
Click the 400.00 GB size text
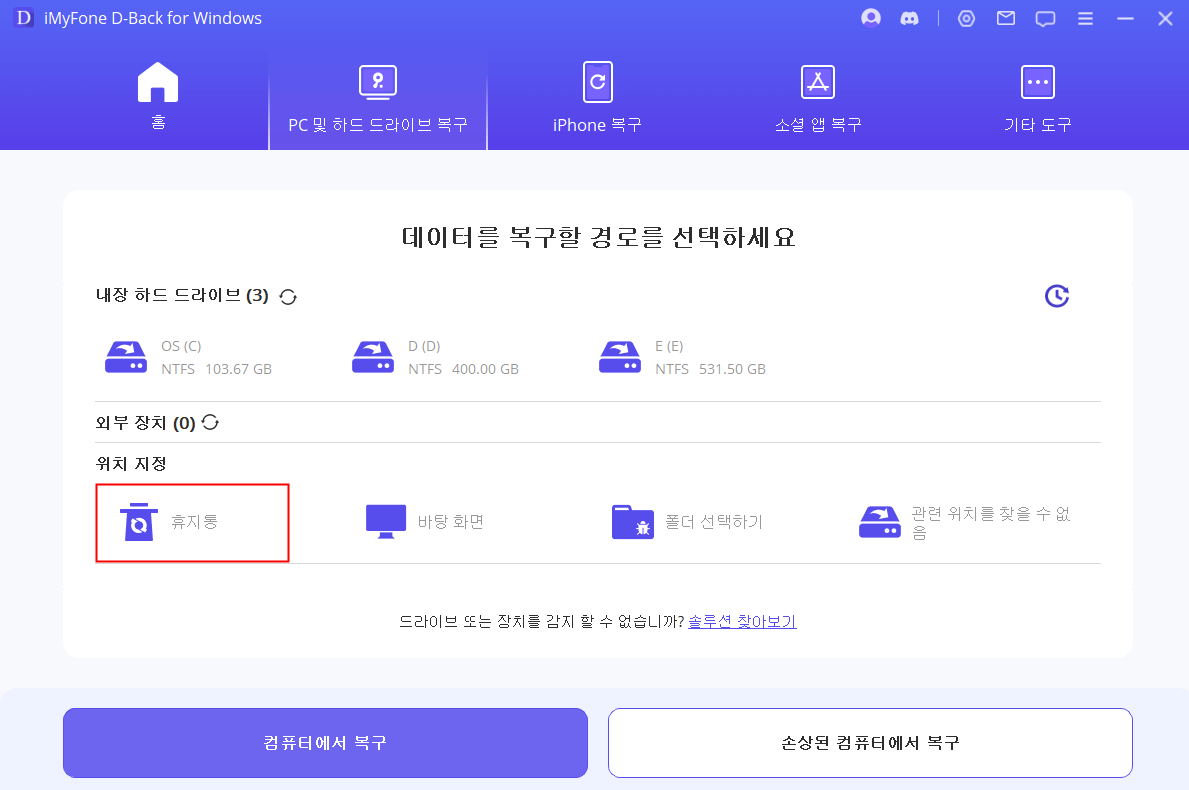tap(485, 369)
